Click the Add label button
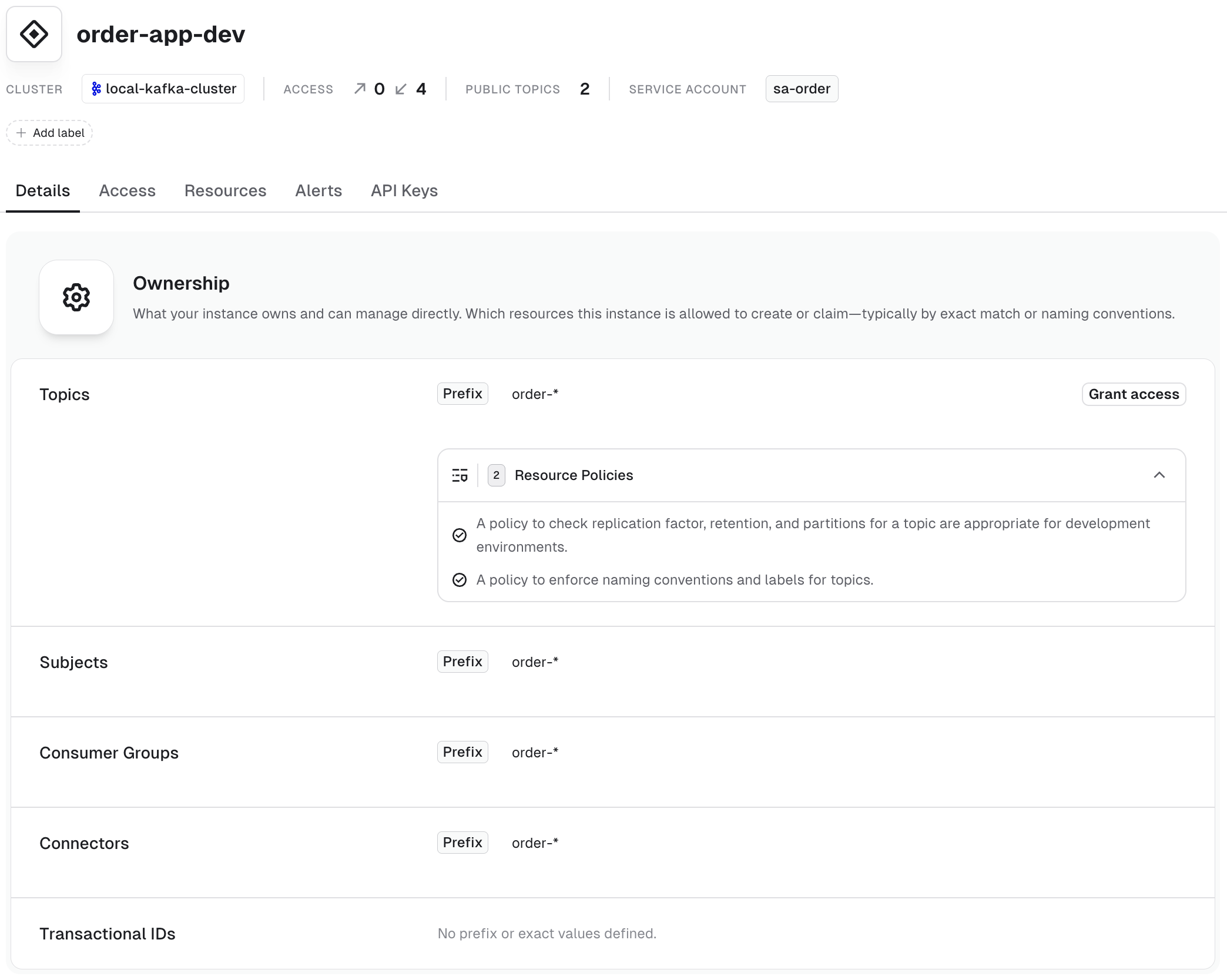Screen dimensions: 1227x980 [49, 133]
